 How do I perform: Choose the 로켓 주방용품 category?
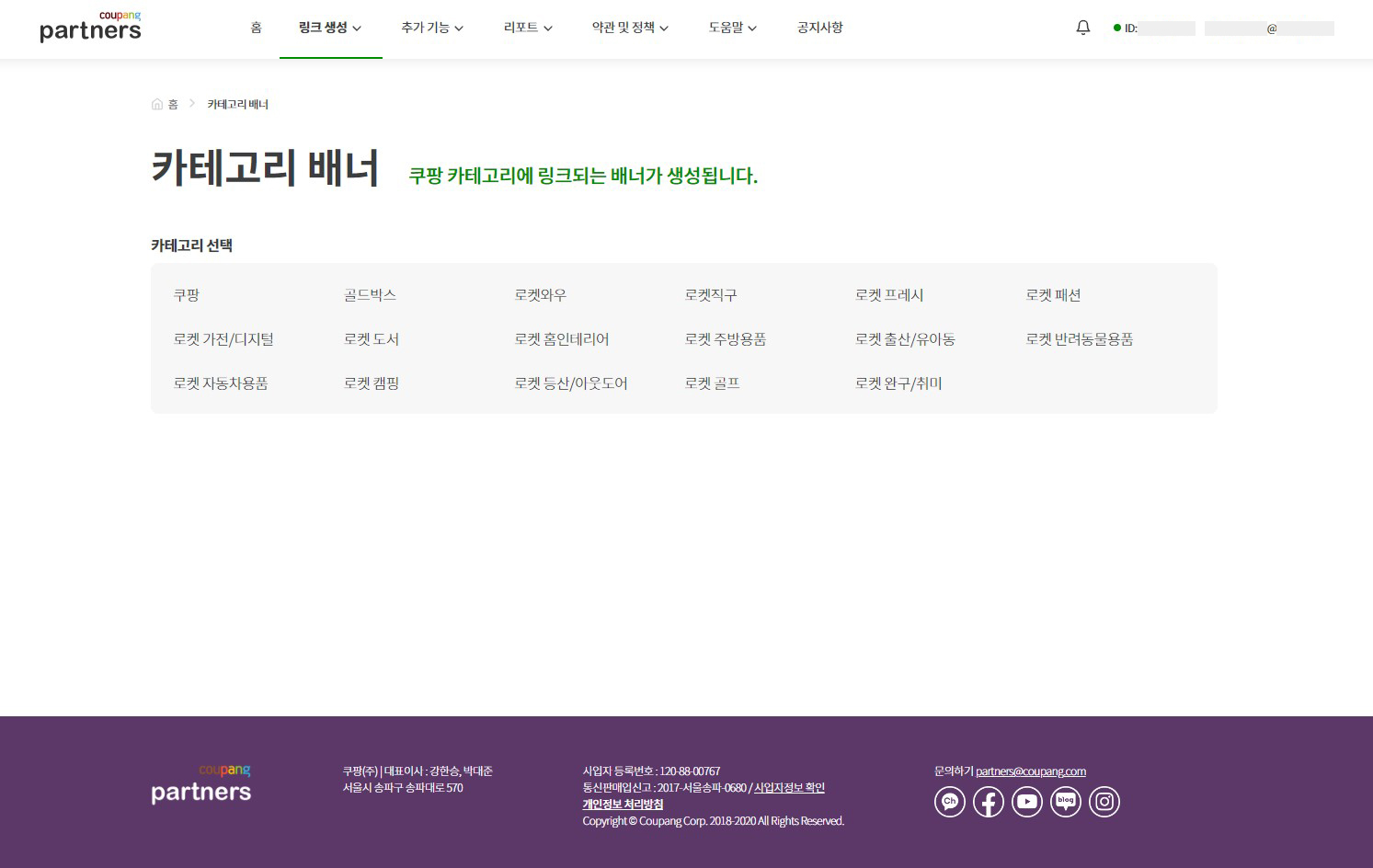pyautogui.click(x=726, y=339)
